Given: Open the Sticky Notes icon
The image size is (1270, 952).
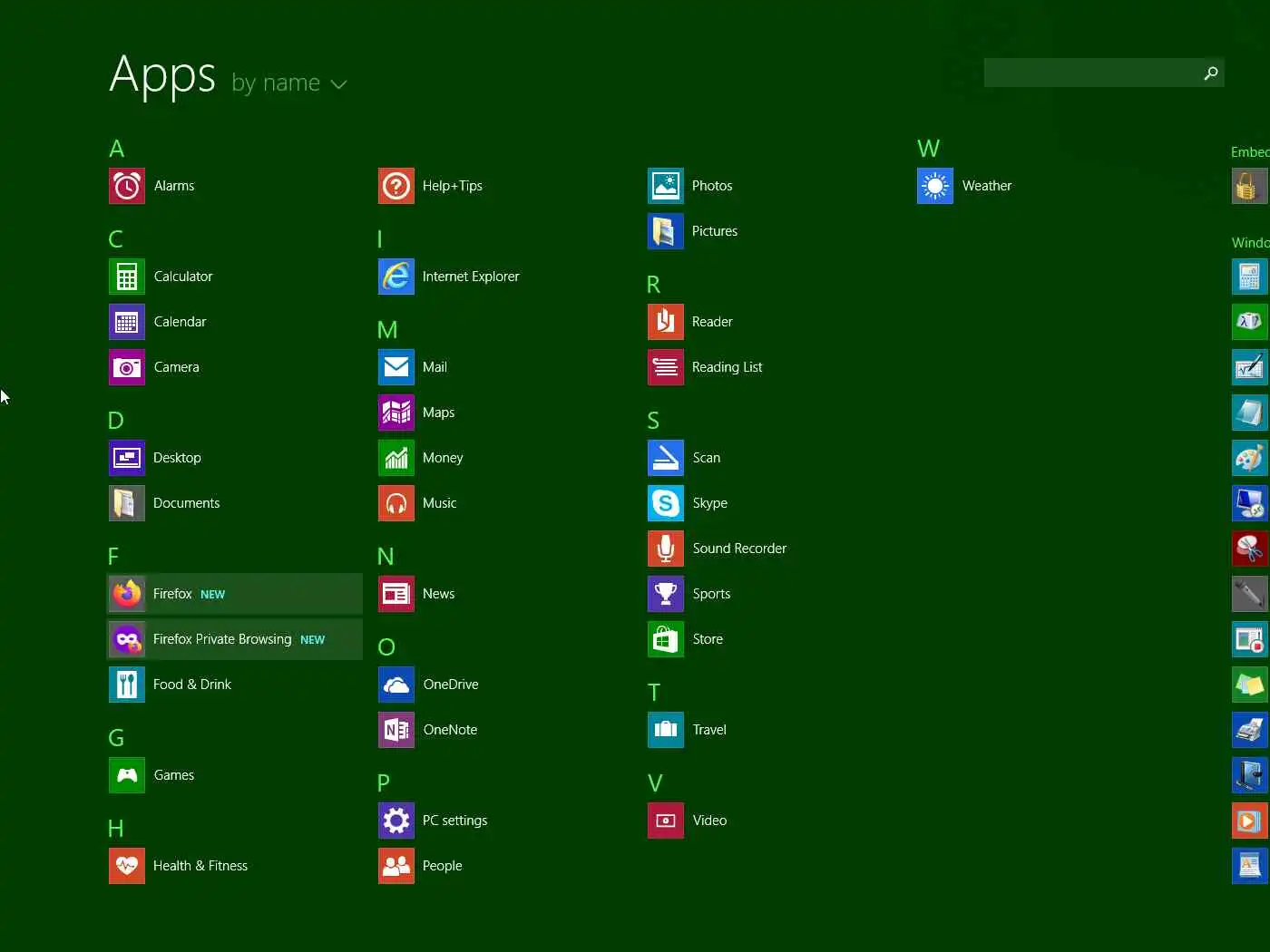Looking at the screenshot, I should click(x=1250, y=685).
